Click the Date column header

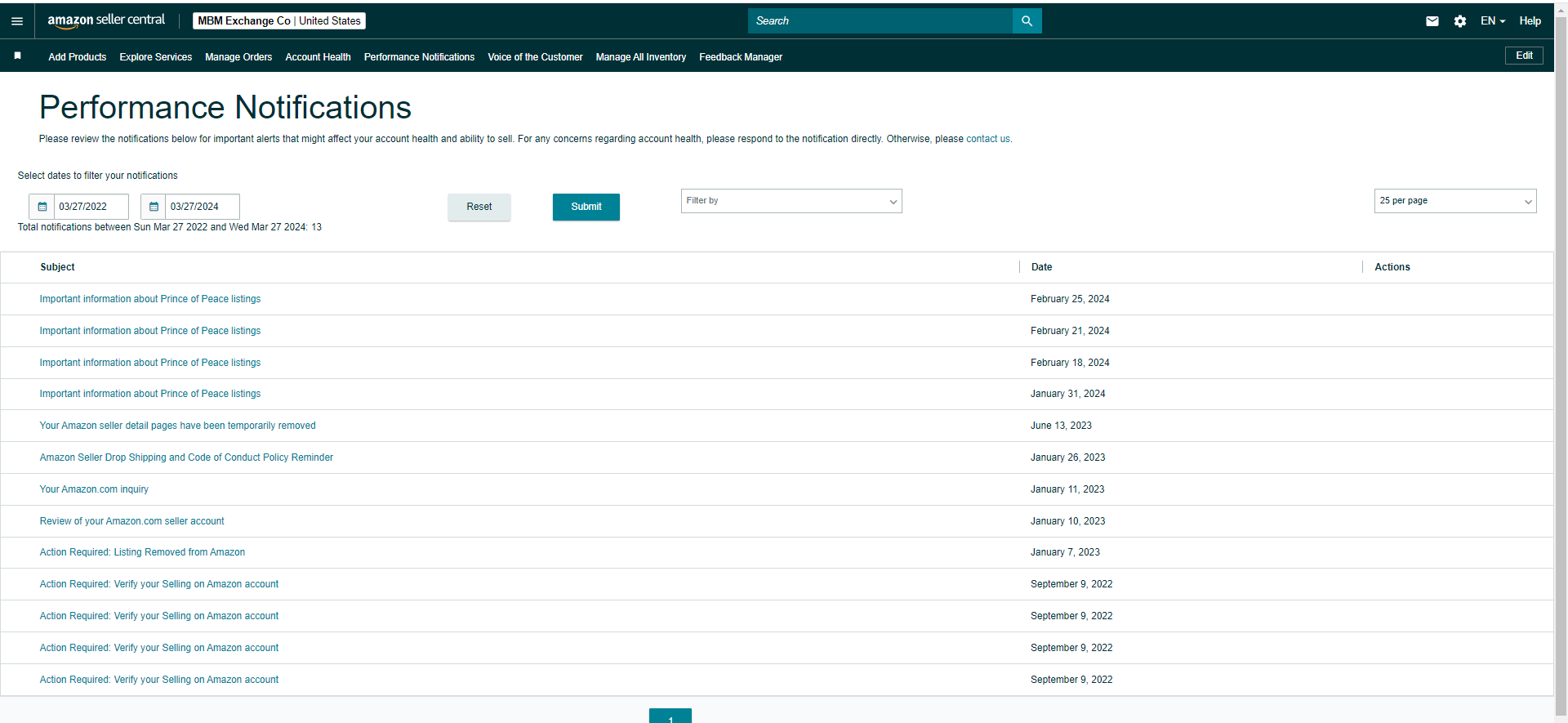[x=1041, y=267]
